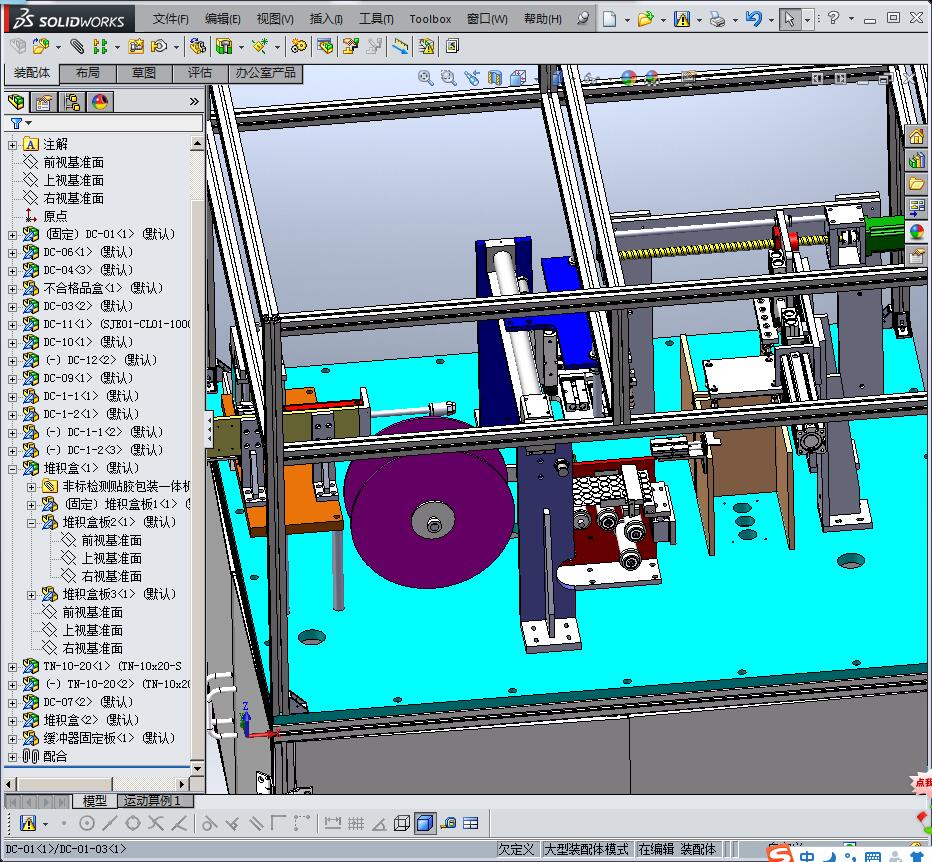Select the DC-06<1> component
This screenshot has width=932, height=862.
pos(87,252)
